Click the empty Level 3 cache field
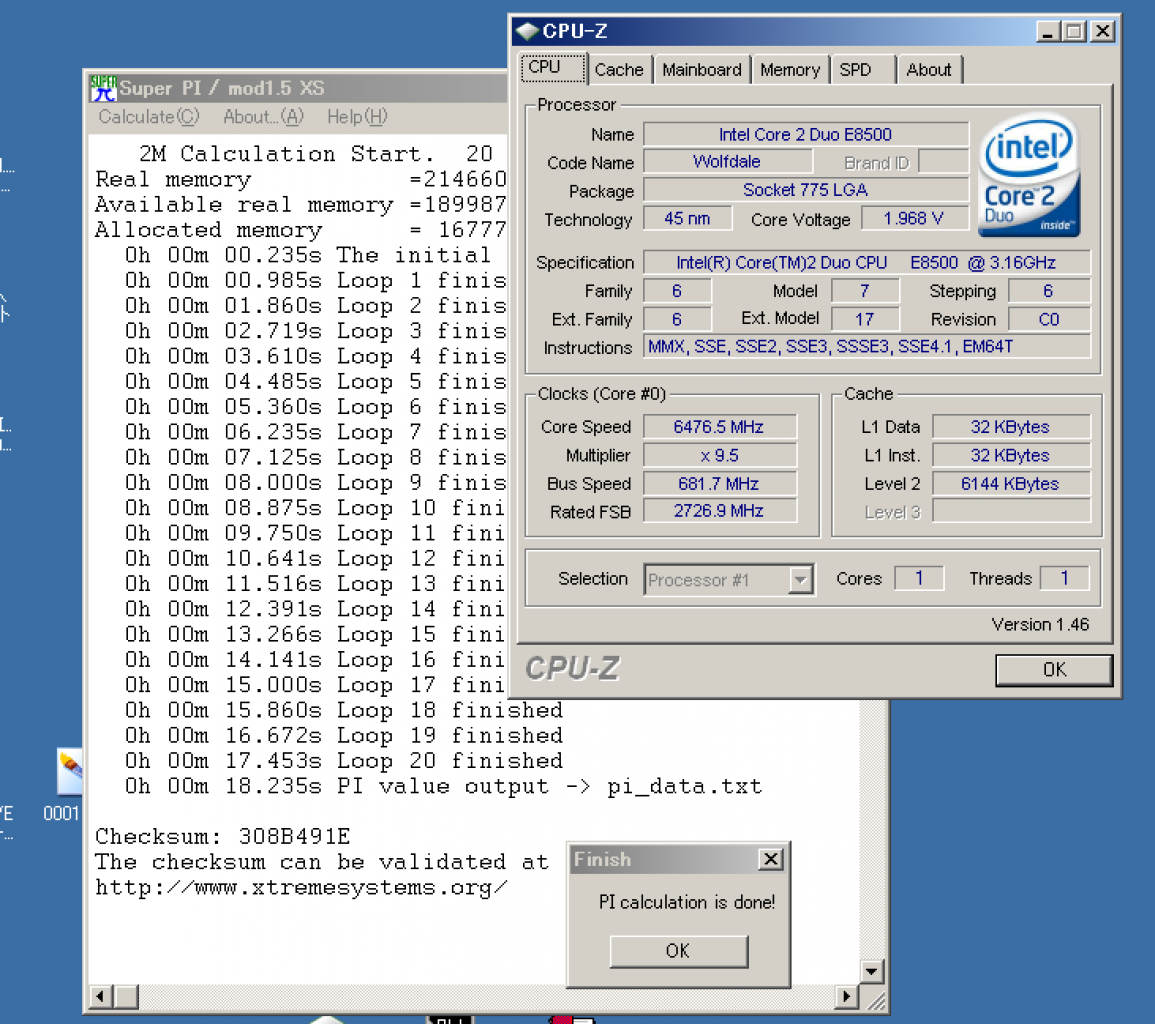Image resolution: width=1155 pixels, height=1024 pixels. [x=1011, y=511]
